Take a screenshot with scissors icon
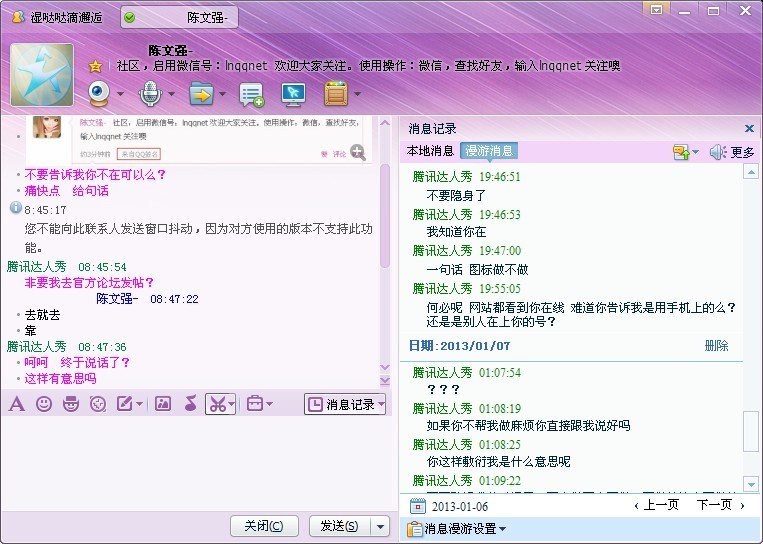Screen dimensions: 763x544 click(x=217, y=404)
